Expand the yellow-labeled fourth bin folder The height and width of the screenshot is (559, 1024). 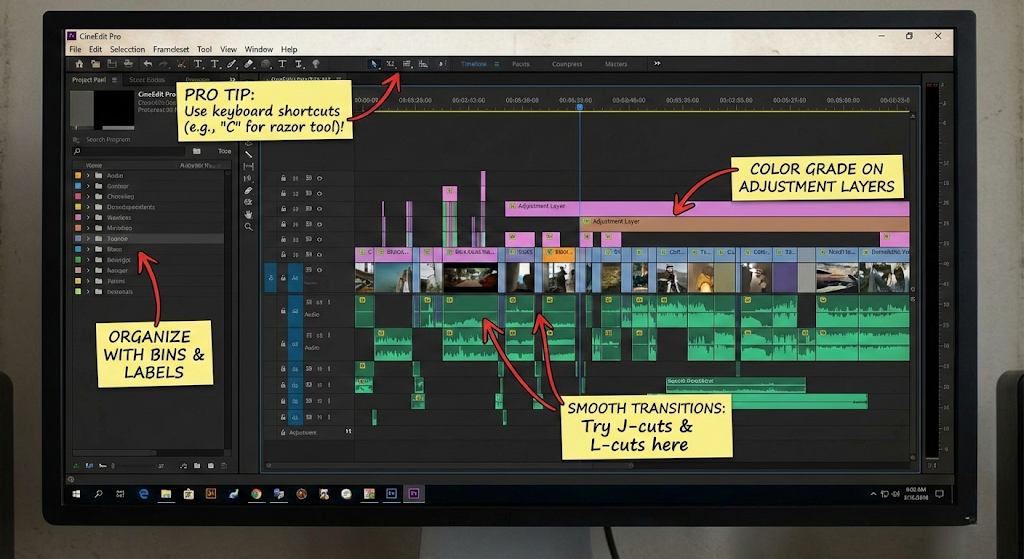coord(88,207)
